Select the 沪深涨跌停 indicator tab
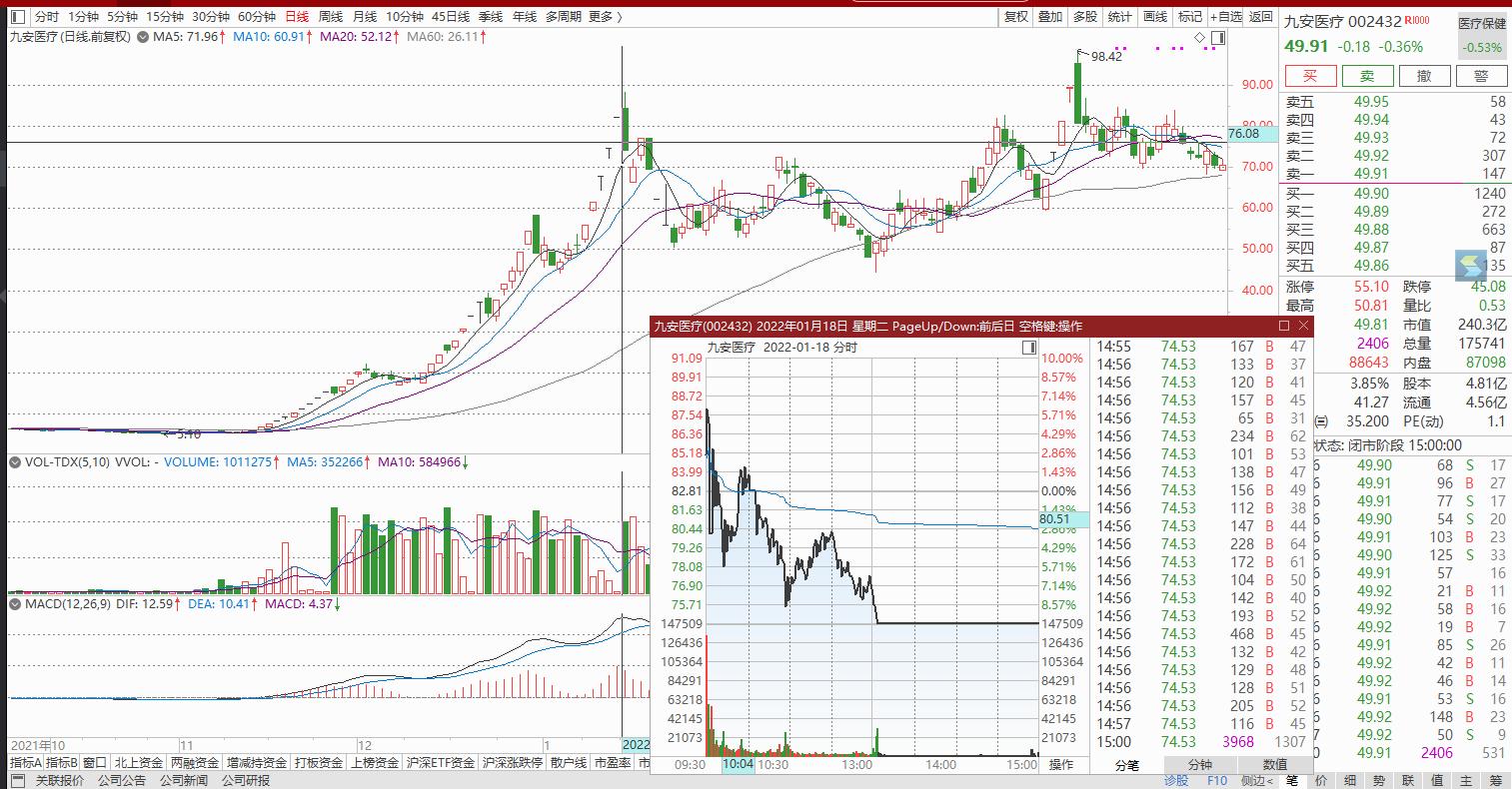The height and width of the screenshot is (789, 1512). pyautogui.click(x=512, y=763)
